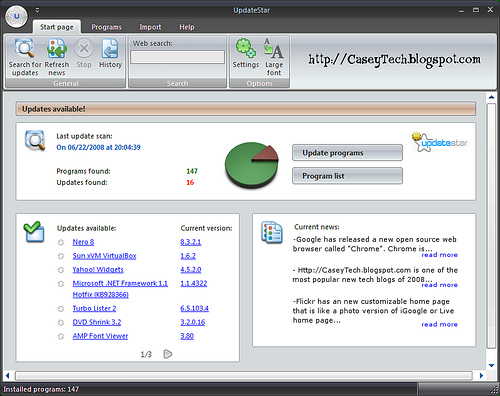Viewport: 500px width, 396px height.
Task: Click the Web search input field
Action: 177,57
